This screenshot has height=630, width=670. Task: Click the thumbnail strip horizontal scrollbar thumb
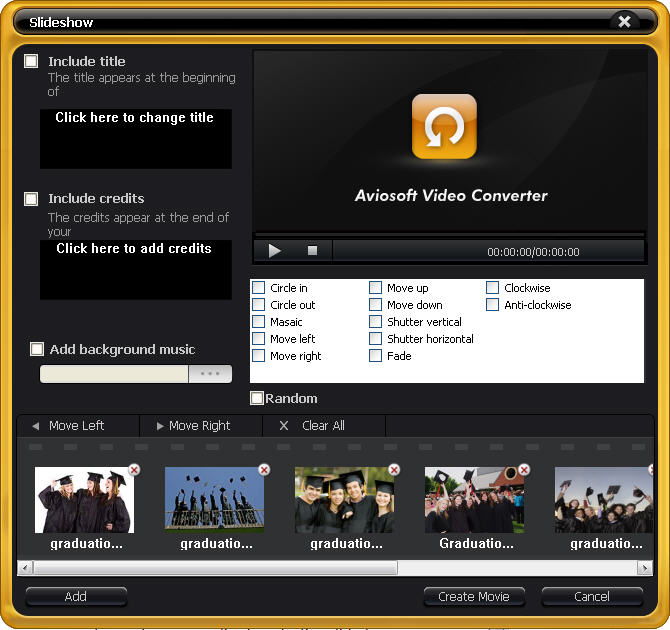215,568
